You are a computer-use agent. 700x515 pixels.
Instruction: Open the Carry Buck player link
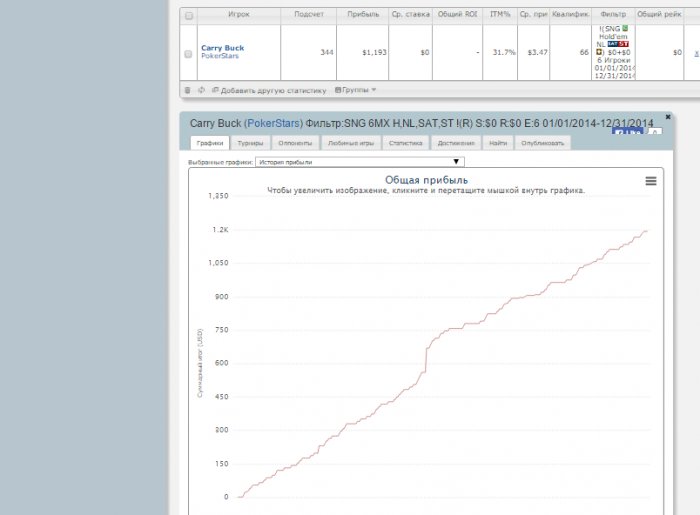tap(222, 48)
